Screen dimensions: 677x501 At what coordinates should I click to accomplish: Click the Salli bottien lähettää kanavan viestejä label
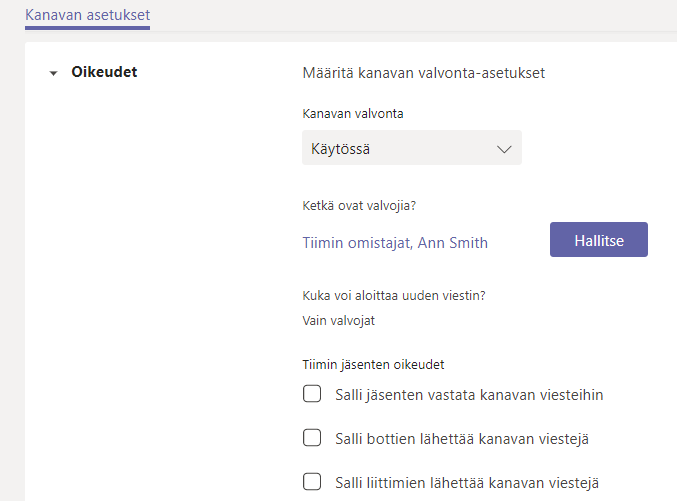(x=466, y=438)
